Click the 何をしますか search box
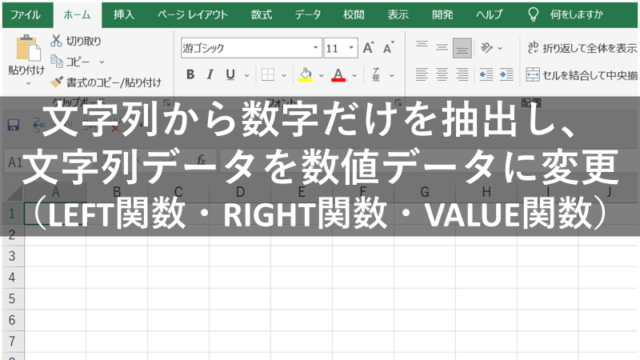This screenshot has height=360, width=640. tap(576, 15)
